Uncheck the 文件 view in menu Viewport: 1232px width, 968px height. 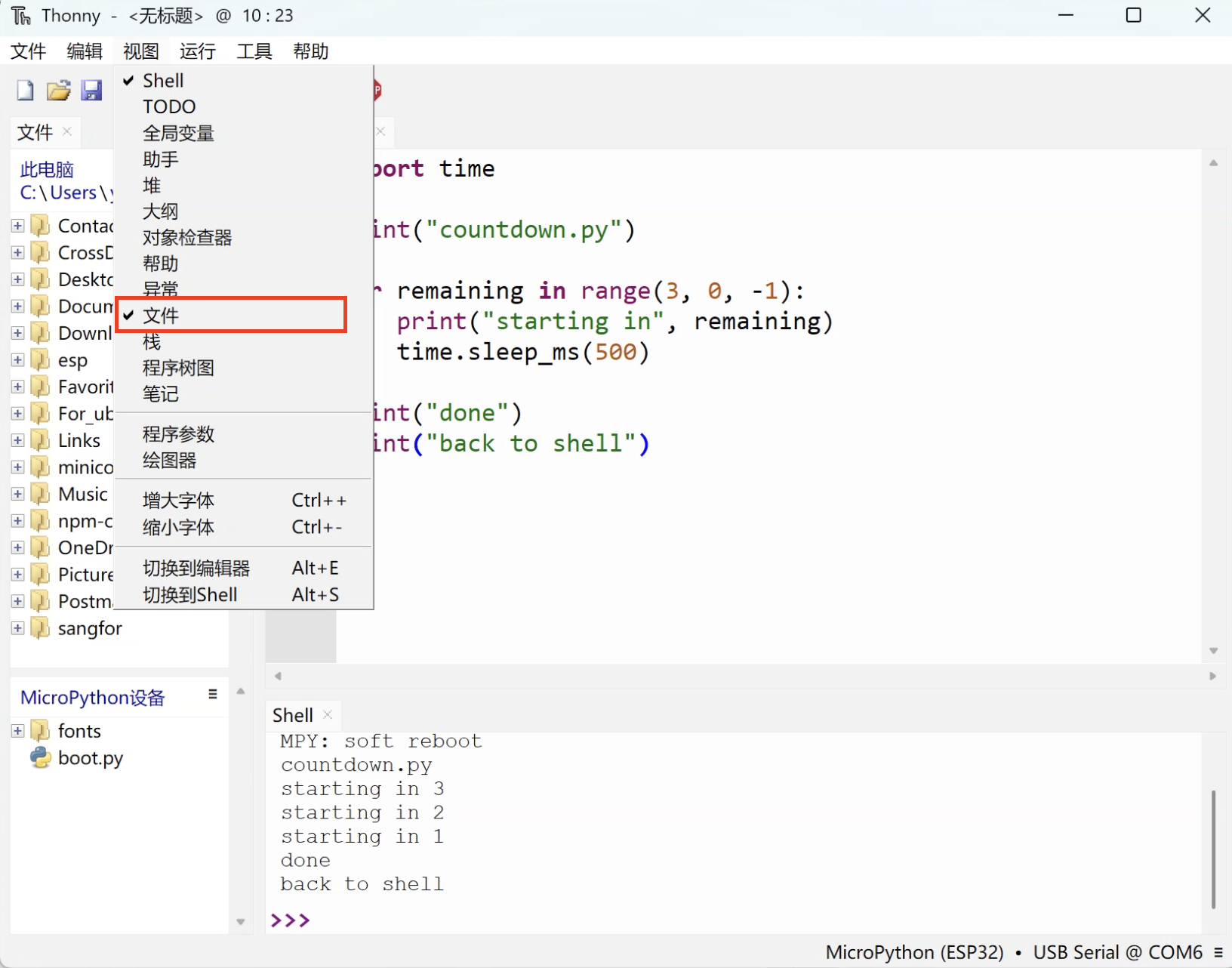click(x=161, y=316)
